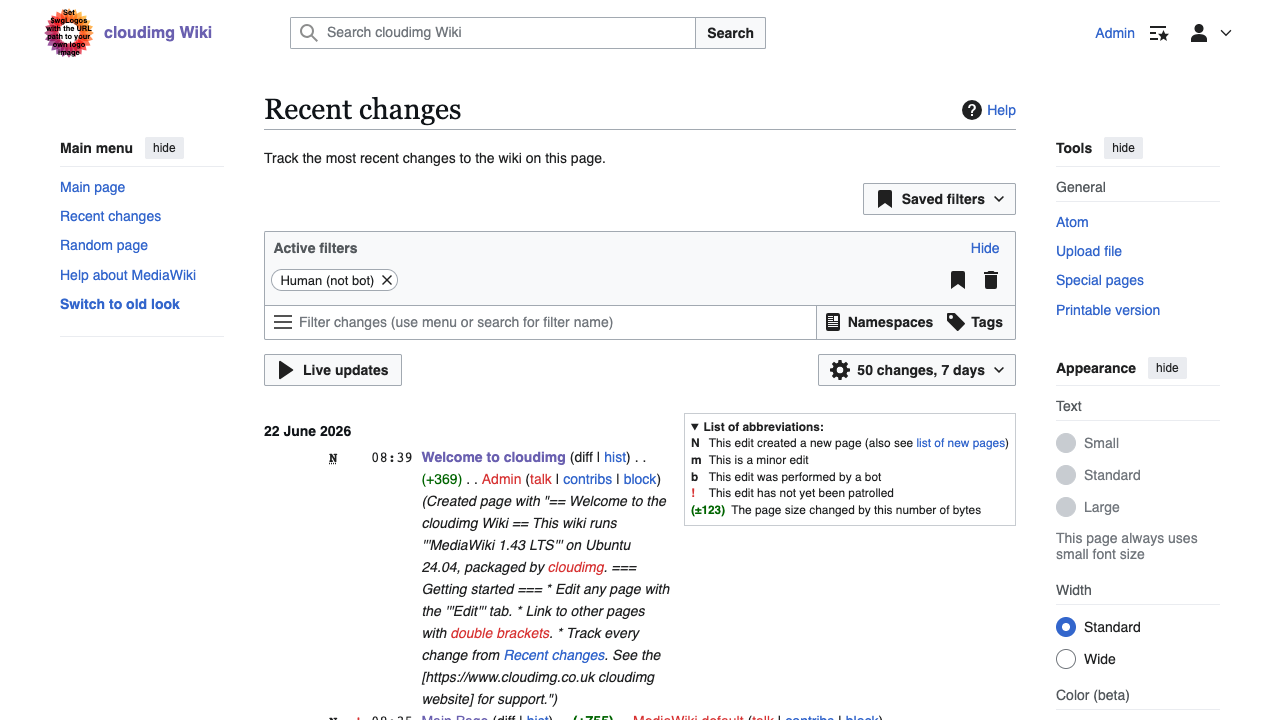The width and height of the screenshot is (1280, 720).
Task: Click the red double brackets link
Action: pos(500,633)
